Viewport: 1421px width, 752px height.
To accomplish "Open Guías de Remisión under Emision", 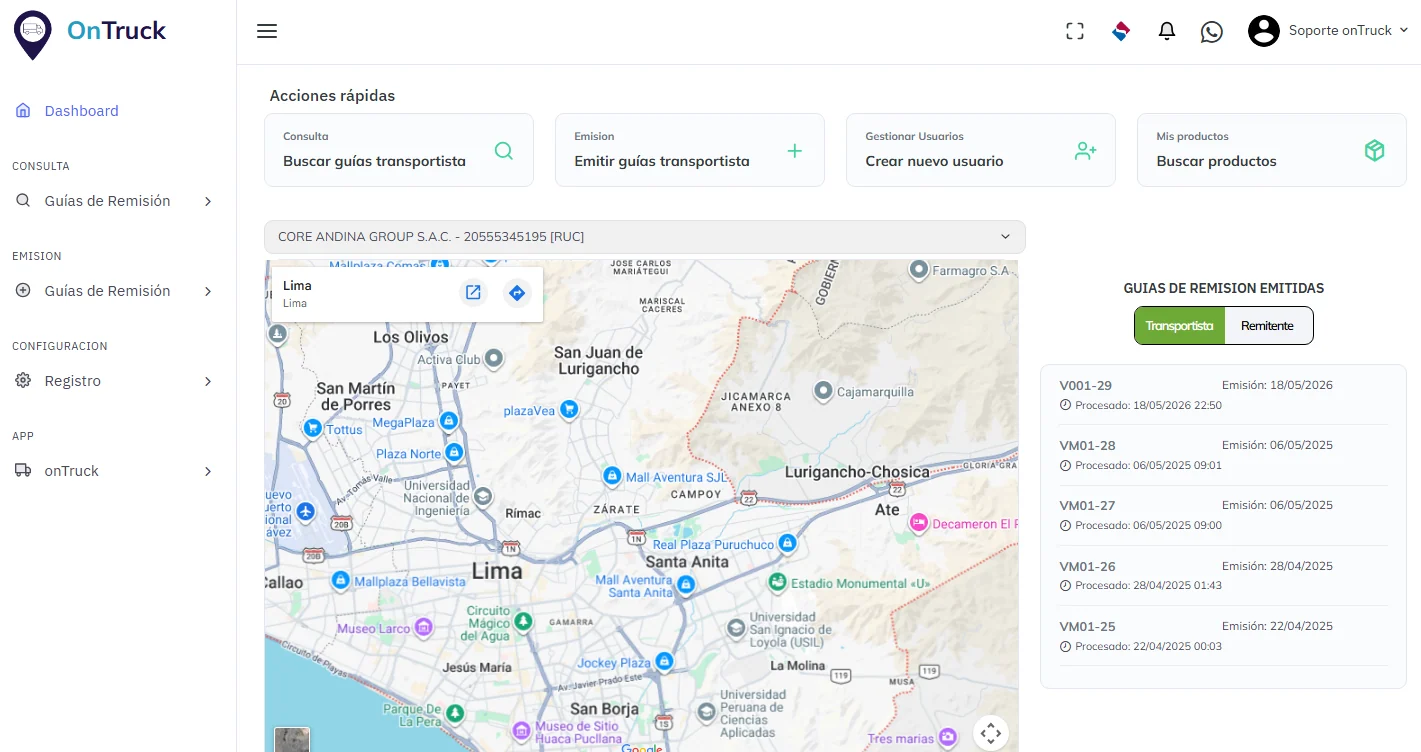I will coord(107,291).
